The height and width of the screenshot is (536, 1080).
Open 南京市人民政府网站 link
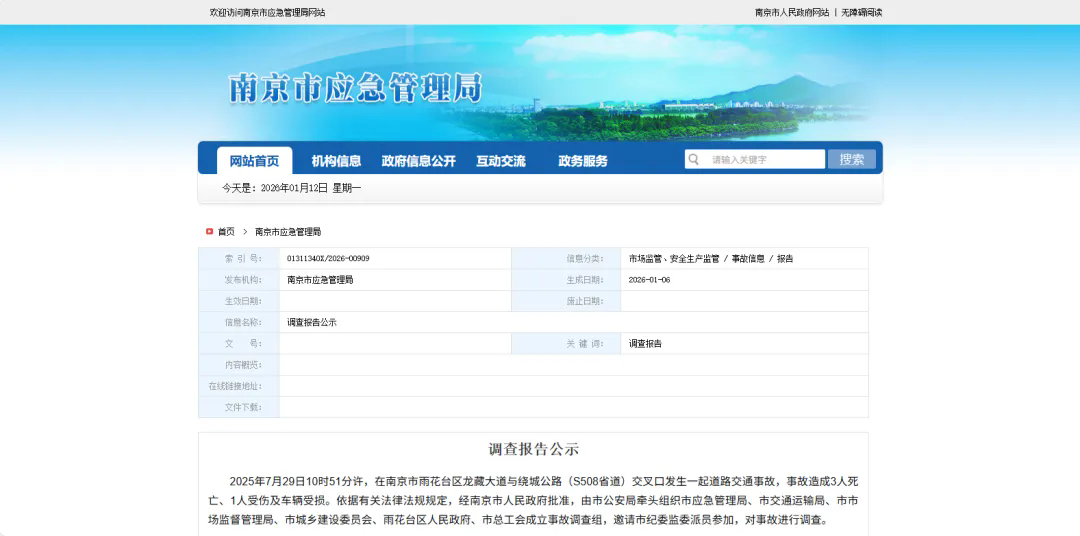tap(791, 12)
